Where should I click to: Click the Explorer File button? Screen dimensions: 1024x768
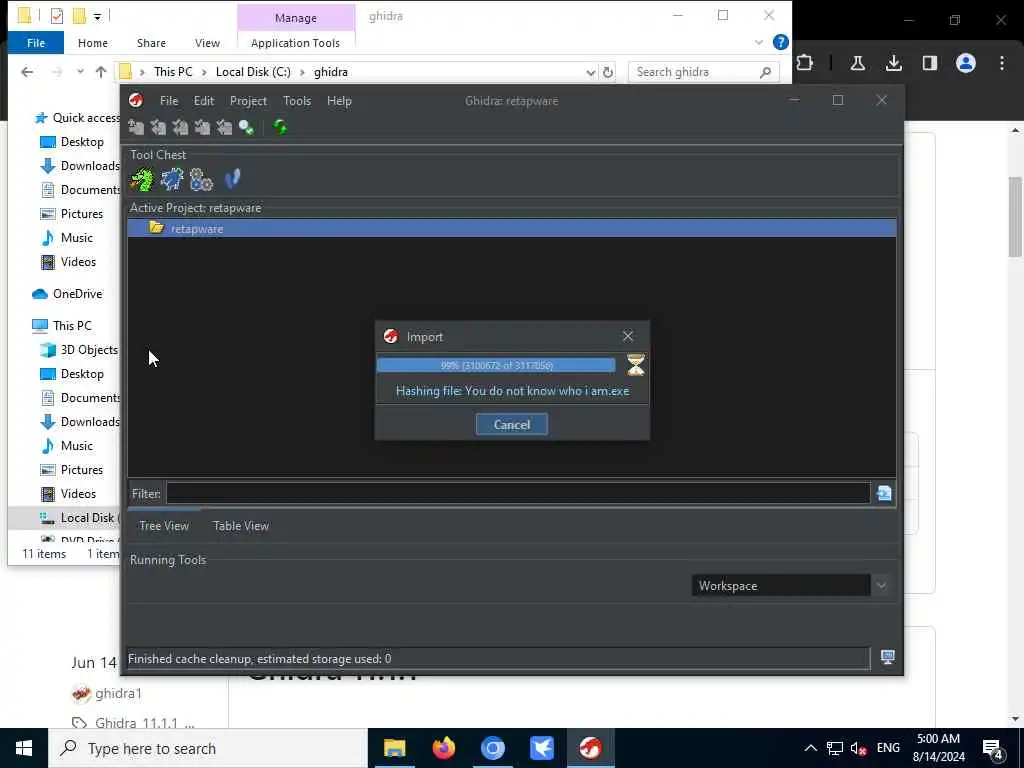point(36,43)
